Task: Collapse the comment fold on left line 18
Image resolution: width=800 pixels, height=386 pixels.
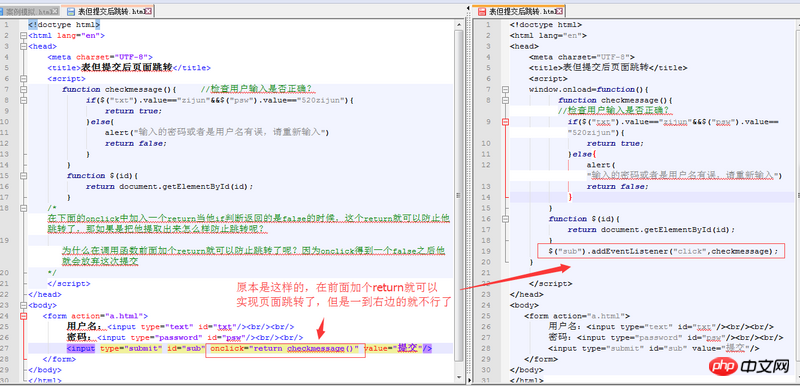Action: tap(22, 208)
